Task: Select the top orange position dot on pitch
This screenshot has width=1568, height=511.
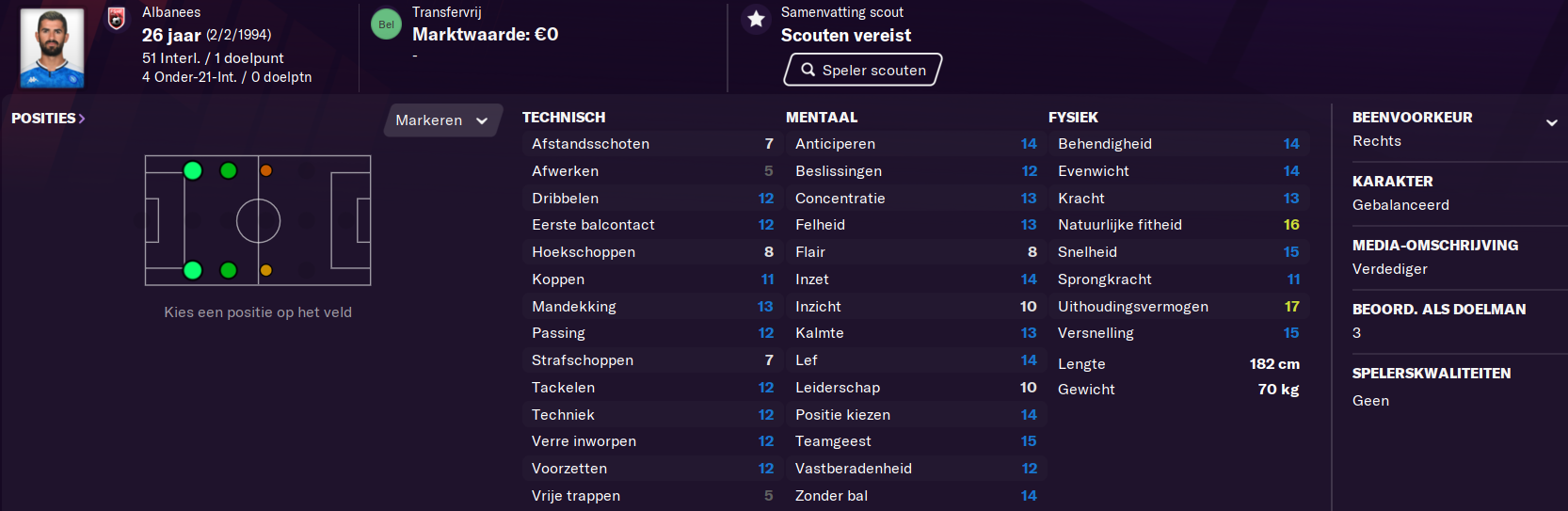Action: [x=266, y=170]
